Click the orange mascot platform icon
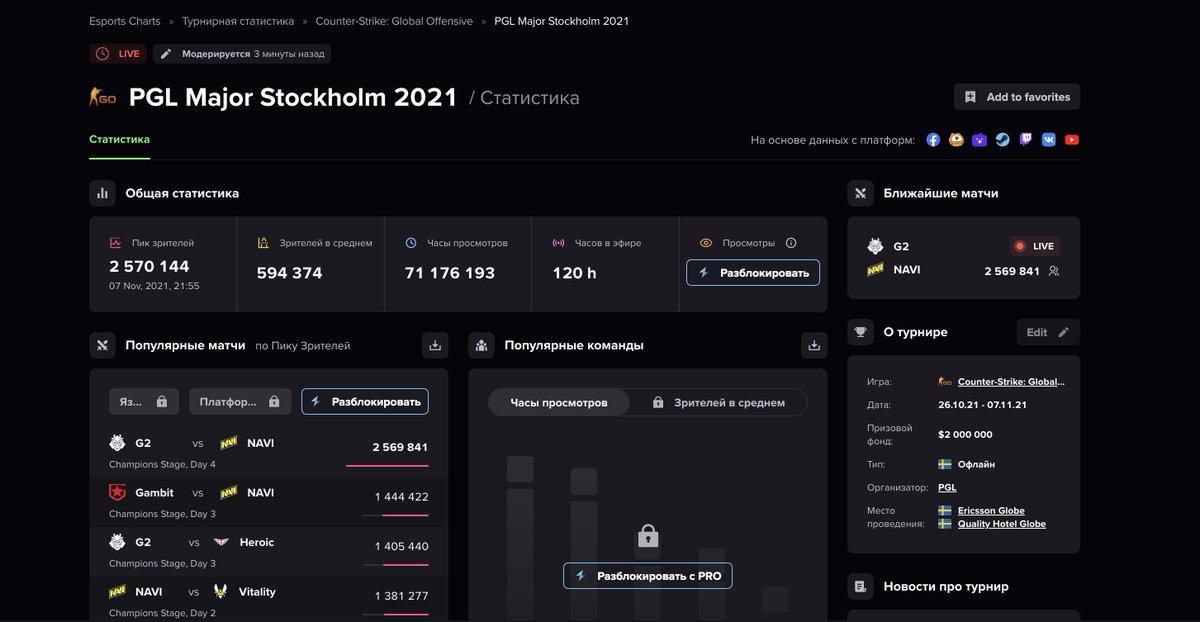The image size is (1200, 622). click(x=956, y=140)
